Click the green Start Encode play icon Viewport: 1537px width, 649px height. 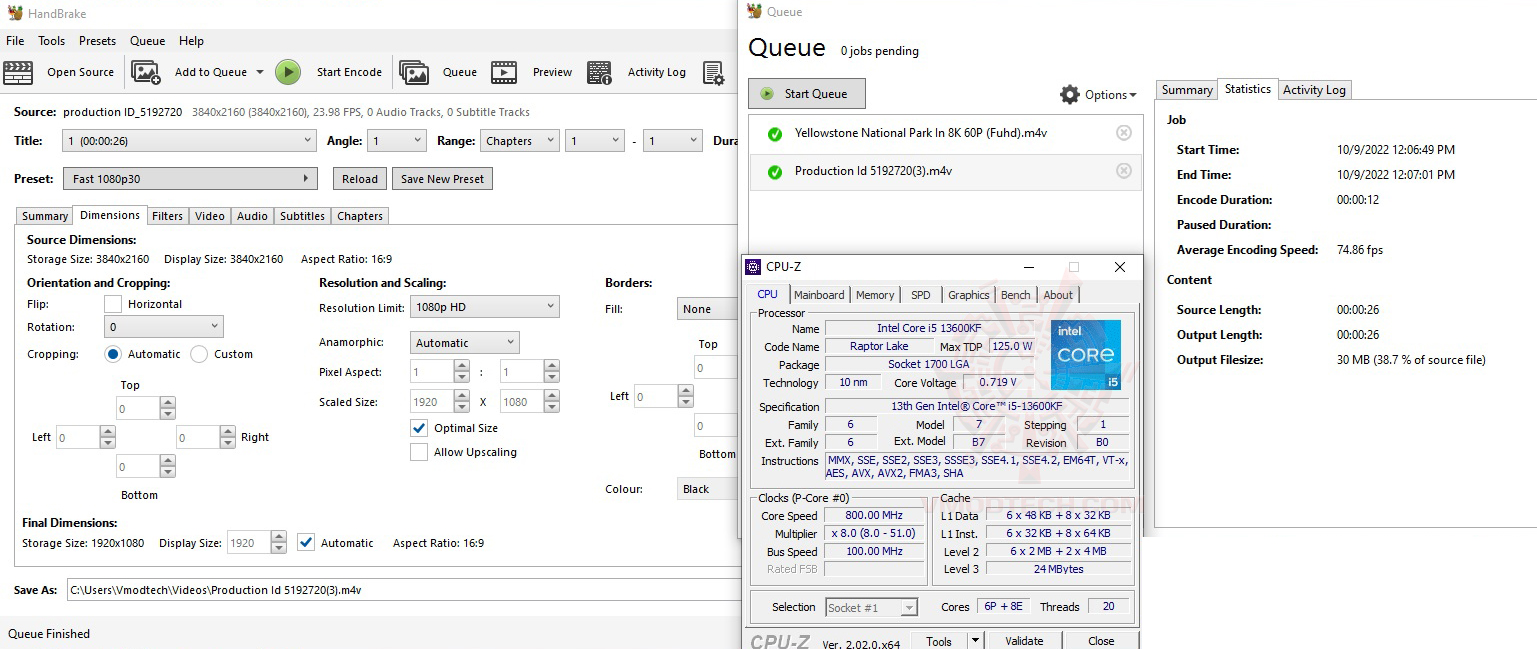coord(288,72)
